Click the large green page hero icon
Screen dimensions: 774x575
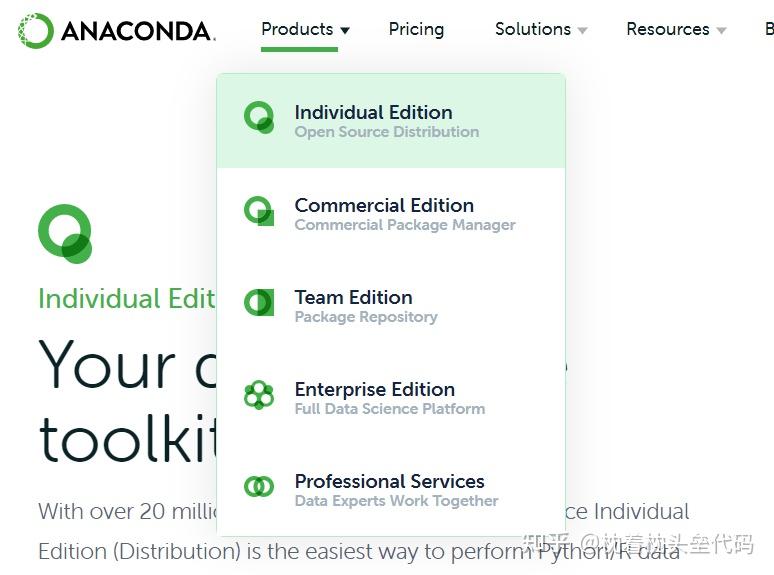[x=65, y=233]
